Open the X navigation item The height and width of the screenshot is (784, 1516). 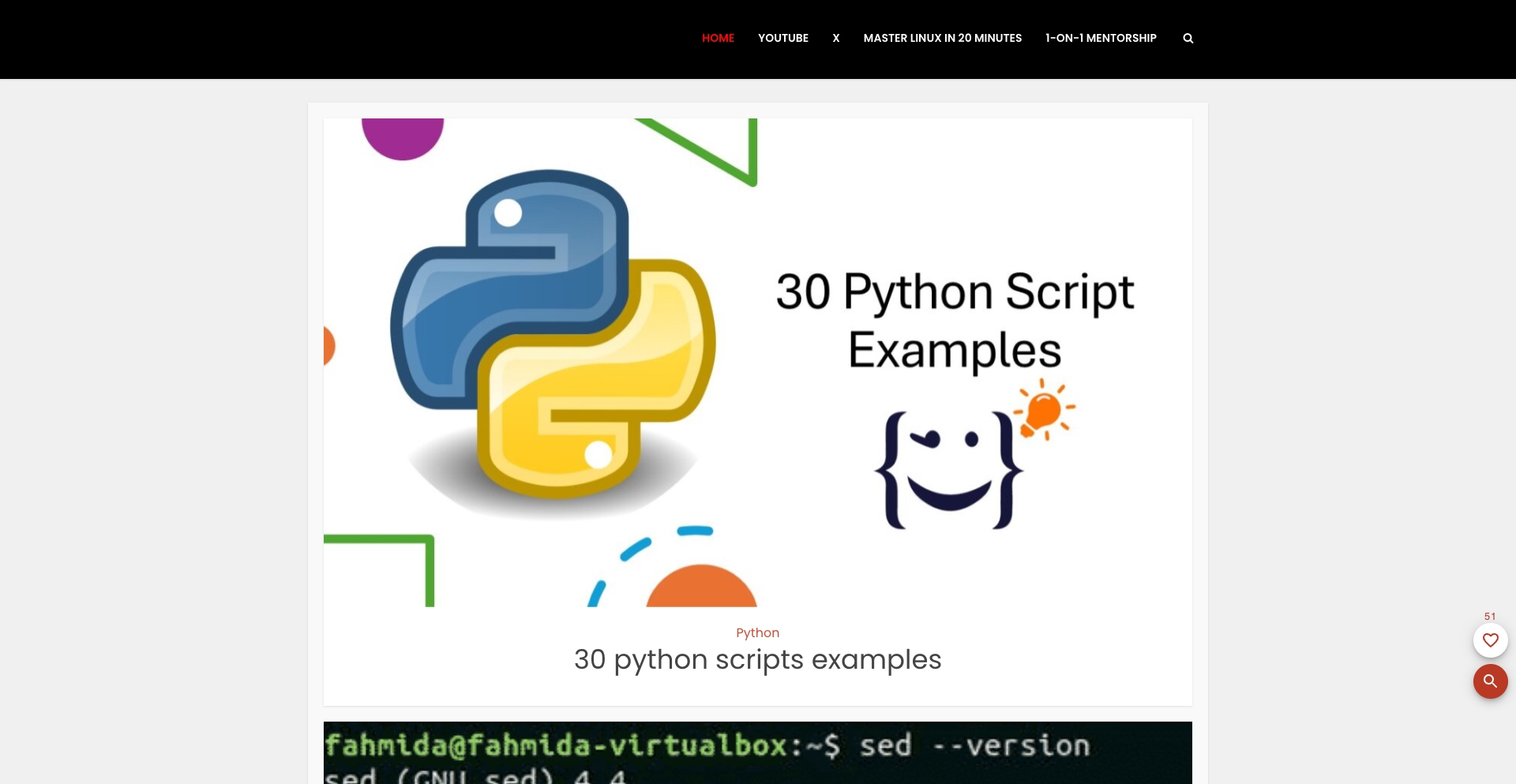click(836, 38)
